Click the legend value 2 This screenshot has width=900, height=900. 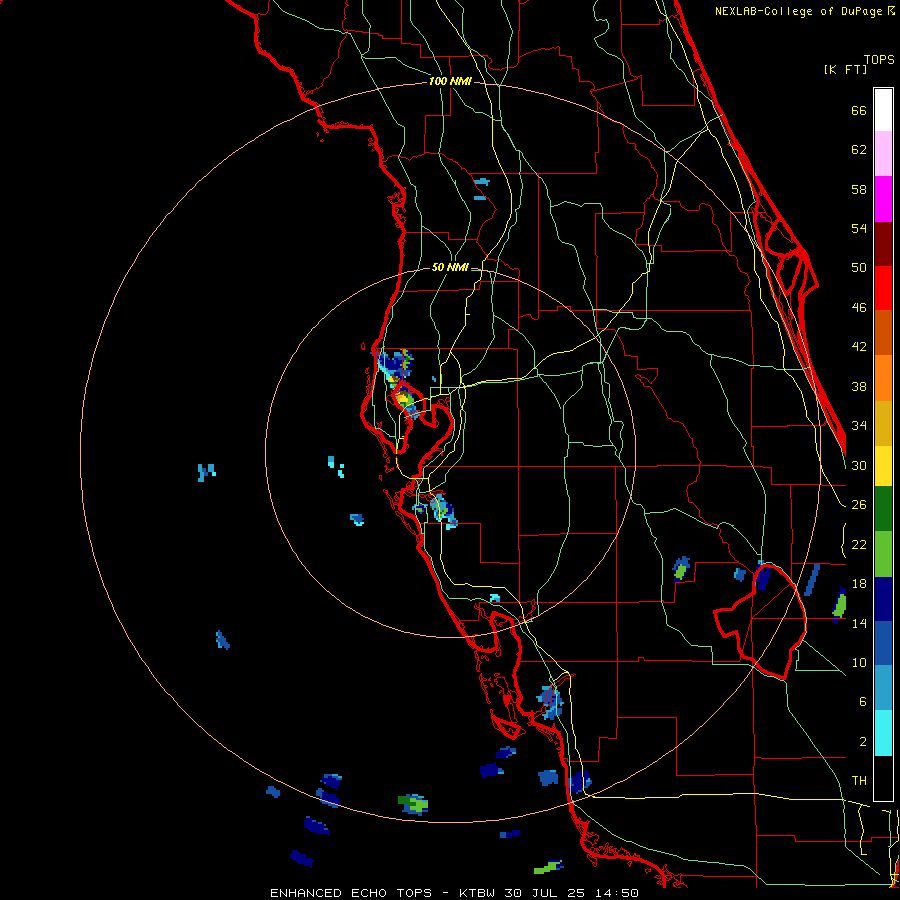tap(862, 742)
